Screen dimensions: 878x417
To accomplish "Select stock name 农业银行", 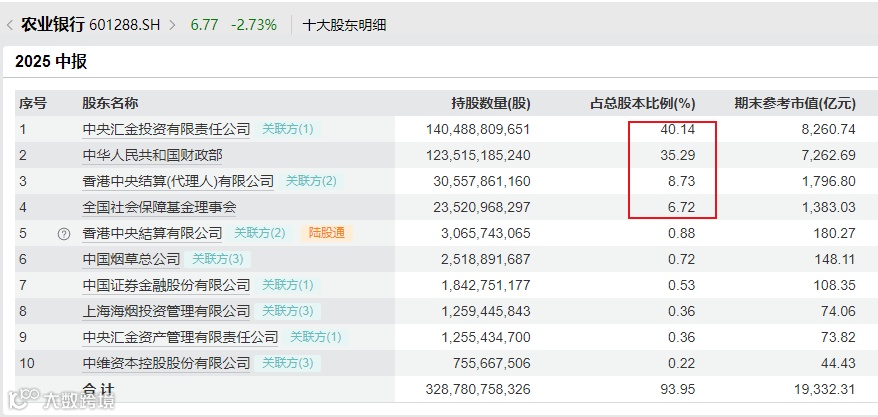I will (53, 25).
